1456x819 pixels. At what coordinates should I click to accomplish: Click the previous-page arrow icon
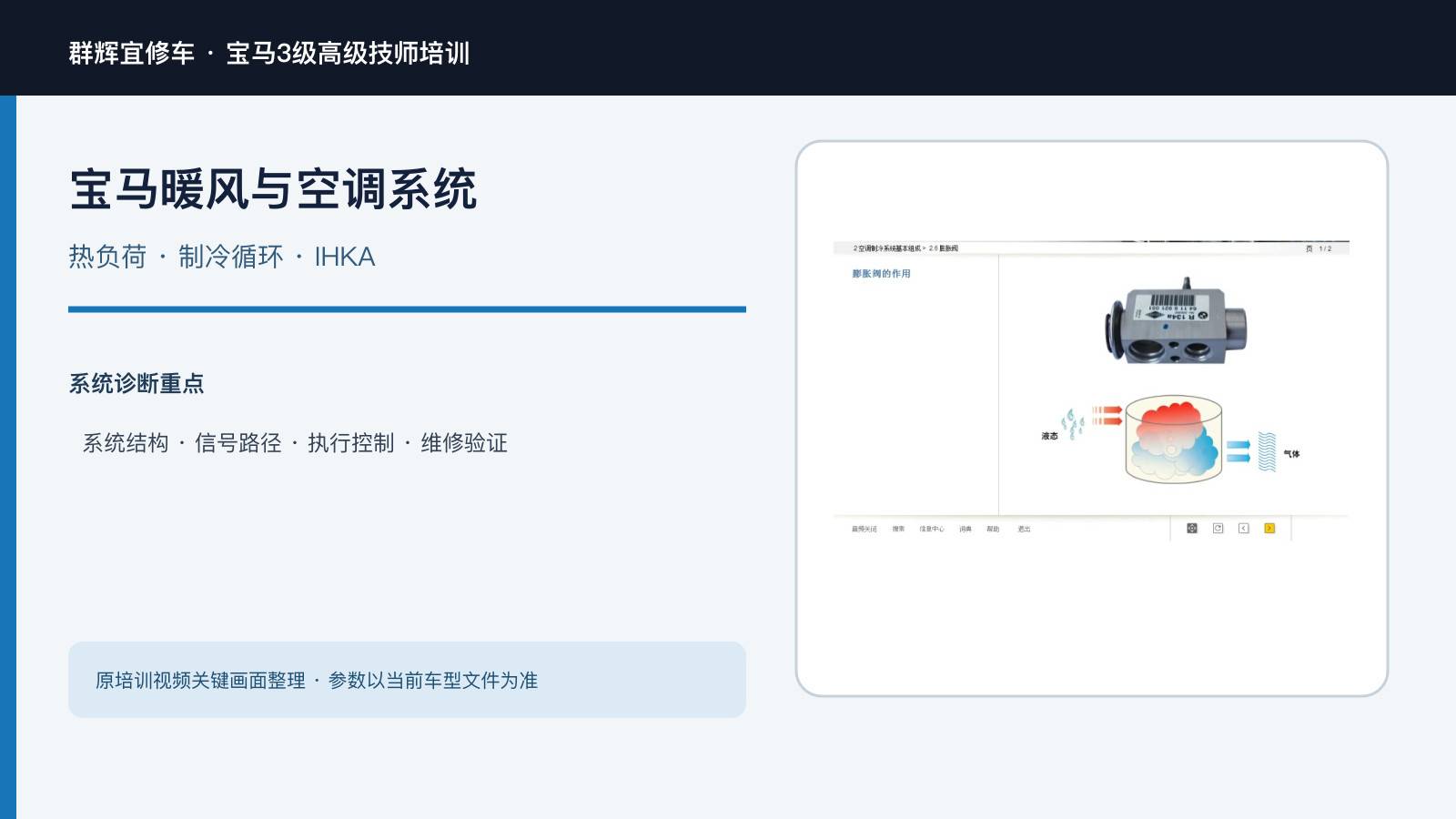[x=1244, y=528]
